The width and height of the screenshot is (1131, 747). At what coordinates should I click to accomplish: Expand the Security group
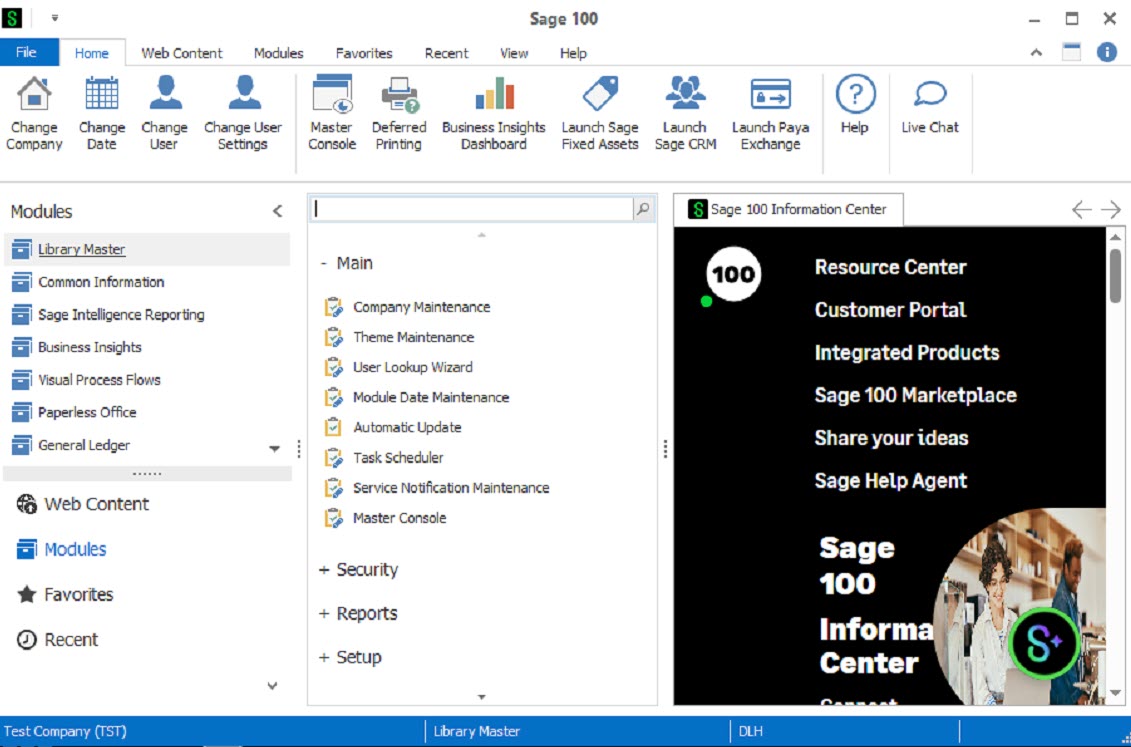[324, 570]
